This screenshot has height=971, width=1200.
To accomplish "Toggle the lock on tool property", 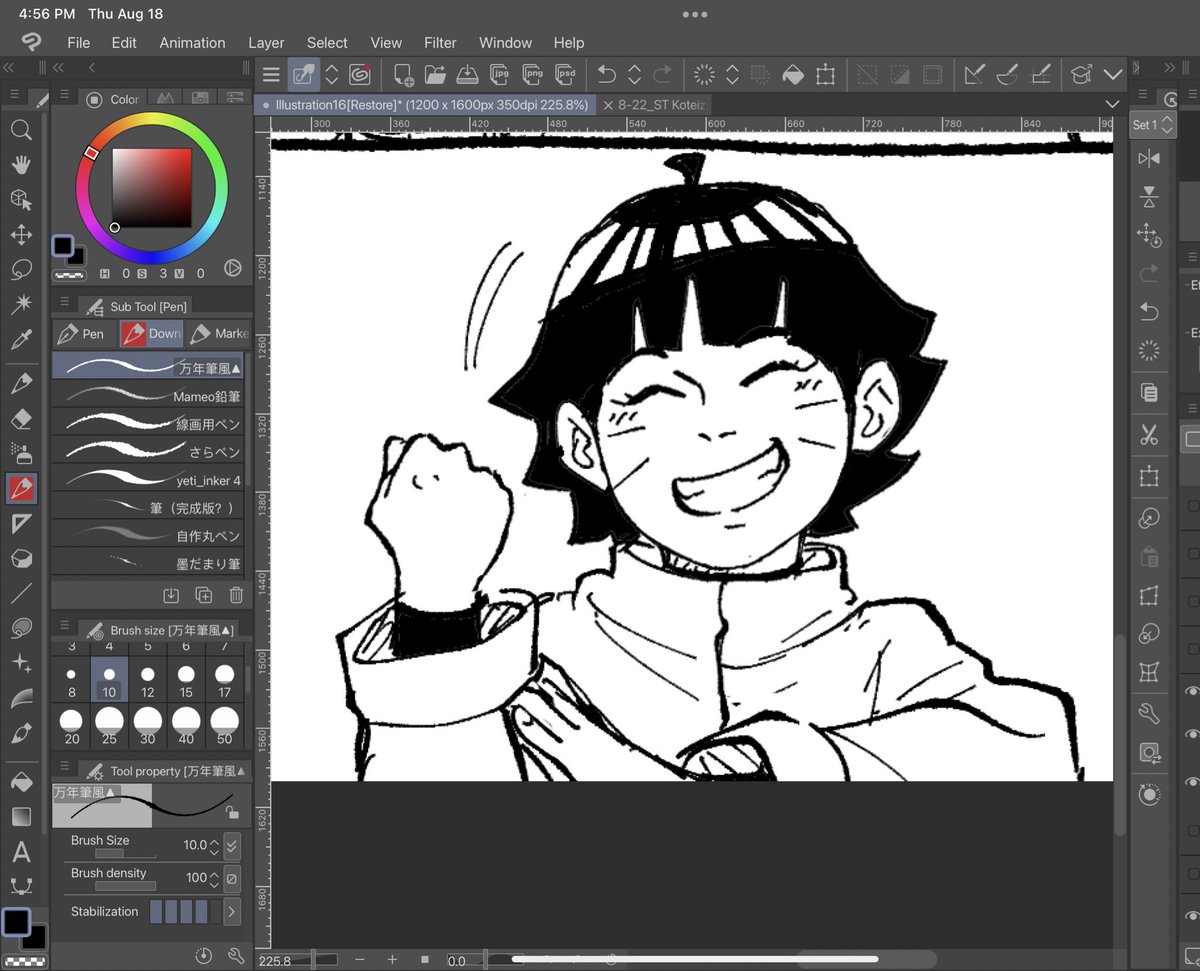I will click(231, 813).
